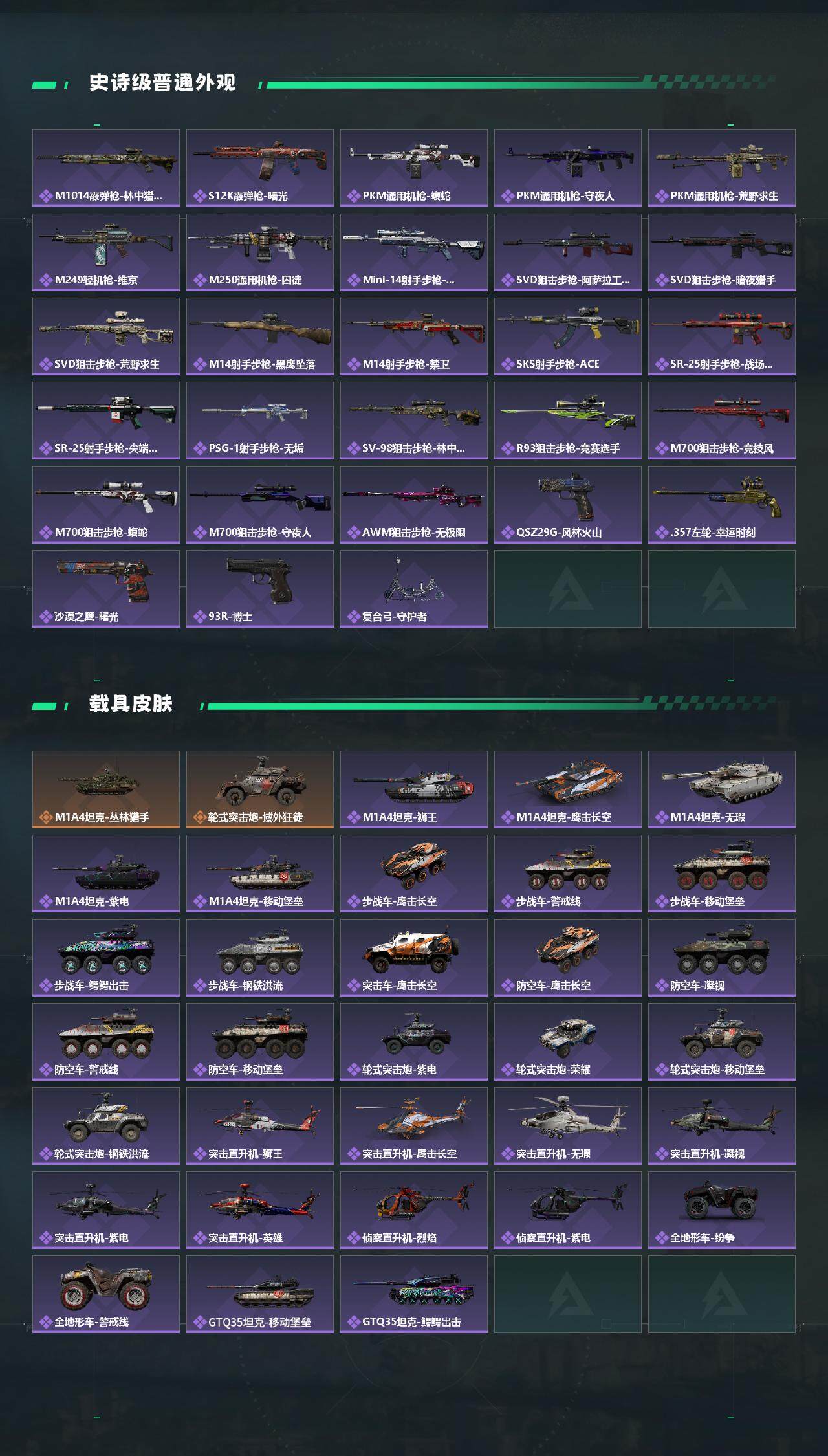Choose the 复合弓-守护者 bow skin
Image resolution: width=828 pixels, height=1456 pixels.
tap(414, 589)
